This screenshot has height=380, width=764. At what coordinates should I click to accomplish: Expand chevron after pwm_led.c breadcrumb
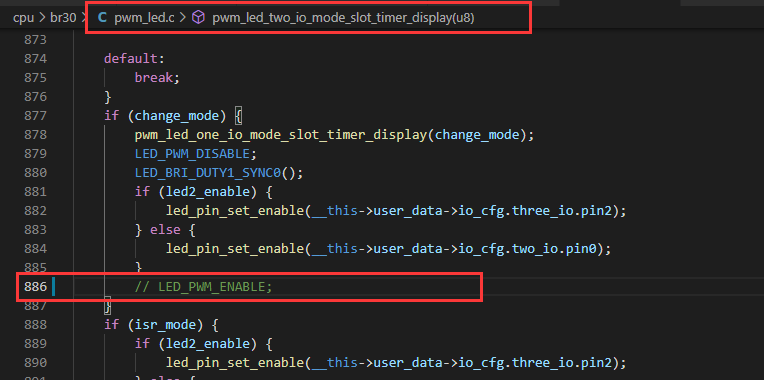pyautogui.click(x=183, y=18)
